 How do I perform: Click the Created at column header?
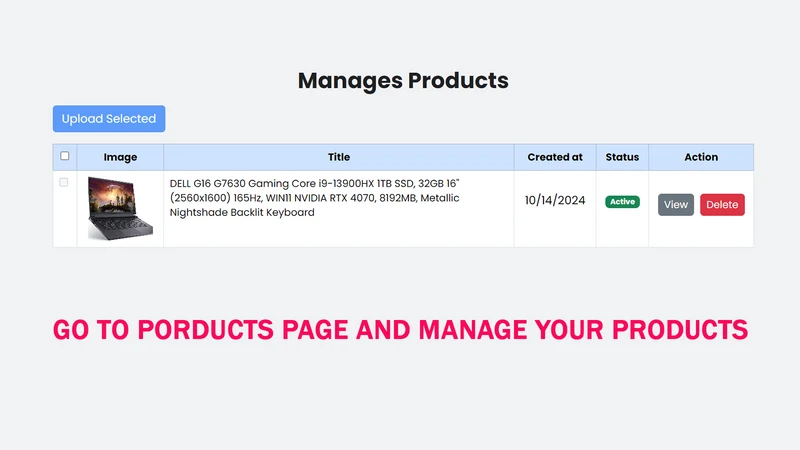[x=555, y=157]
